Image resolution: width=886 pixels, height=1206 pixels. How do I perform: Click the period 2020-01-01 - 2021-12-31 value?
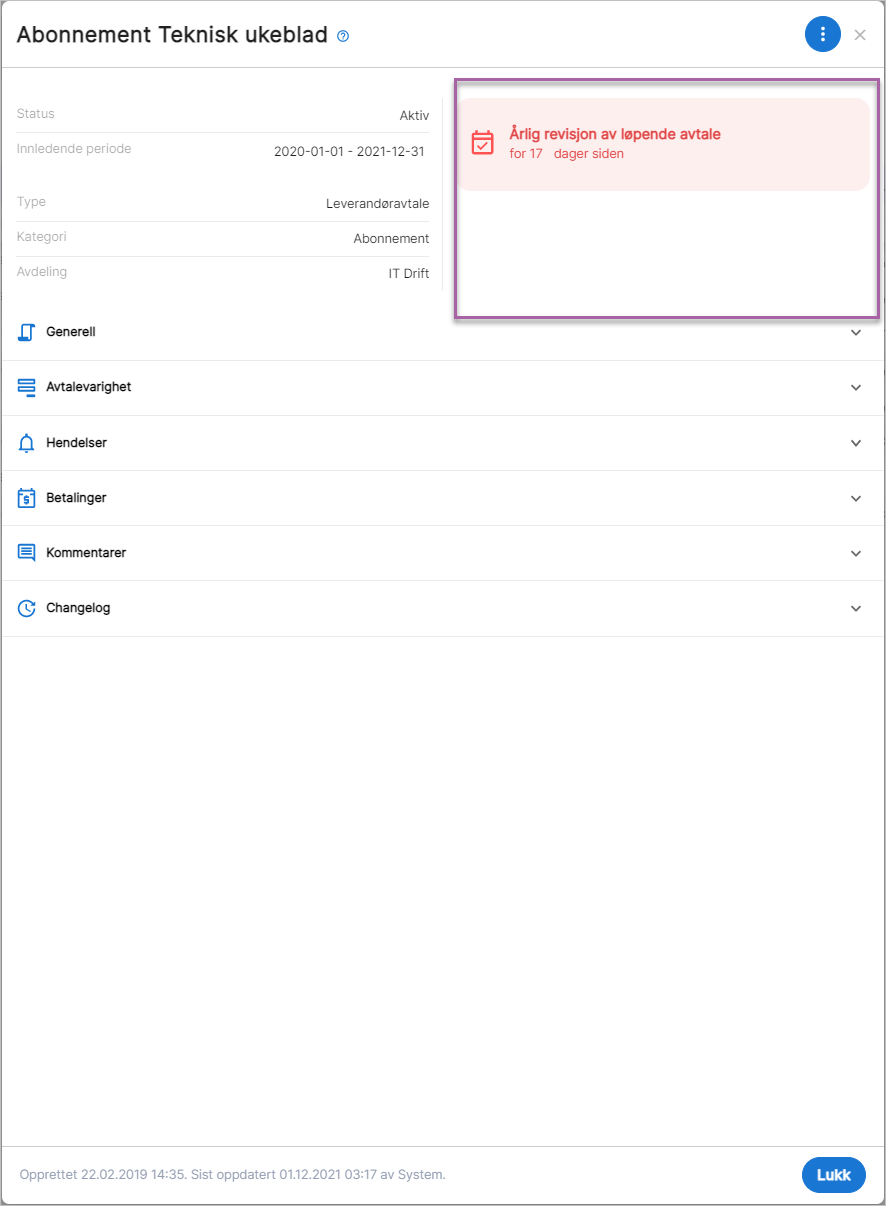pyautogui.click(x=350, y=152)
